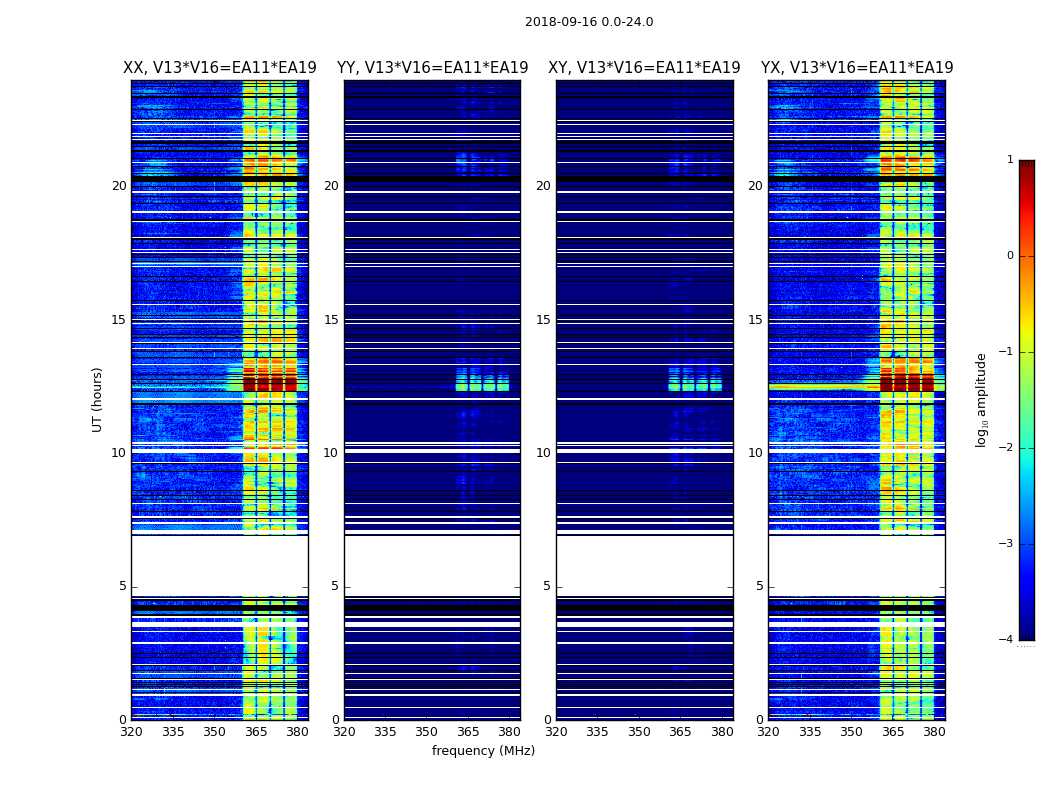This screenshot has width=1050, height=800.
Task: Click the YY, V13*V16=EA11*EA19 panel title
Action: pos(433,68)
